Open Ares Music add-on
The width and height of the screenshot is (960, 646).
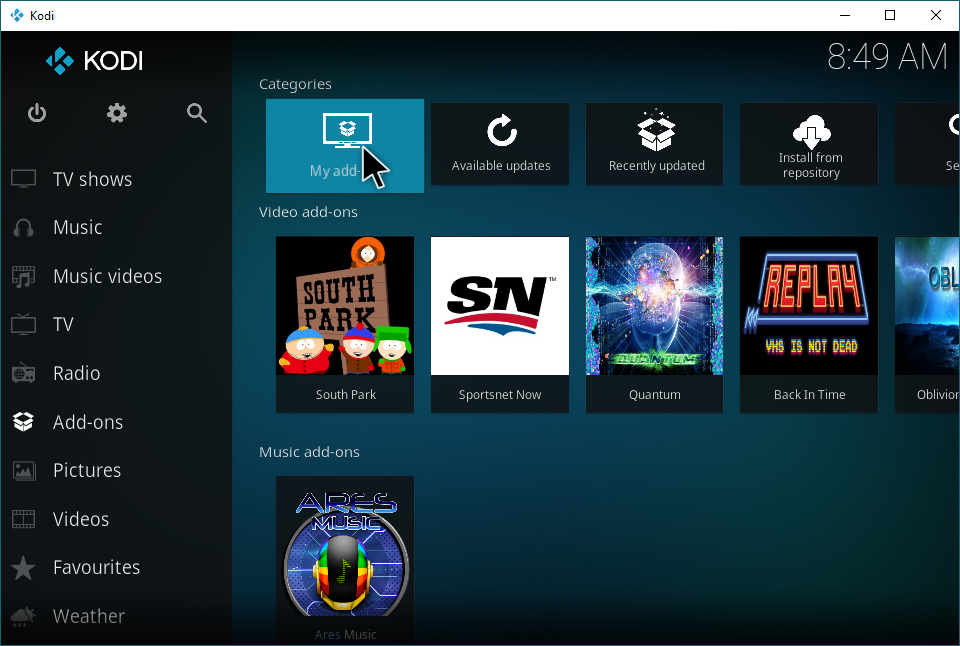point(345,560)
